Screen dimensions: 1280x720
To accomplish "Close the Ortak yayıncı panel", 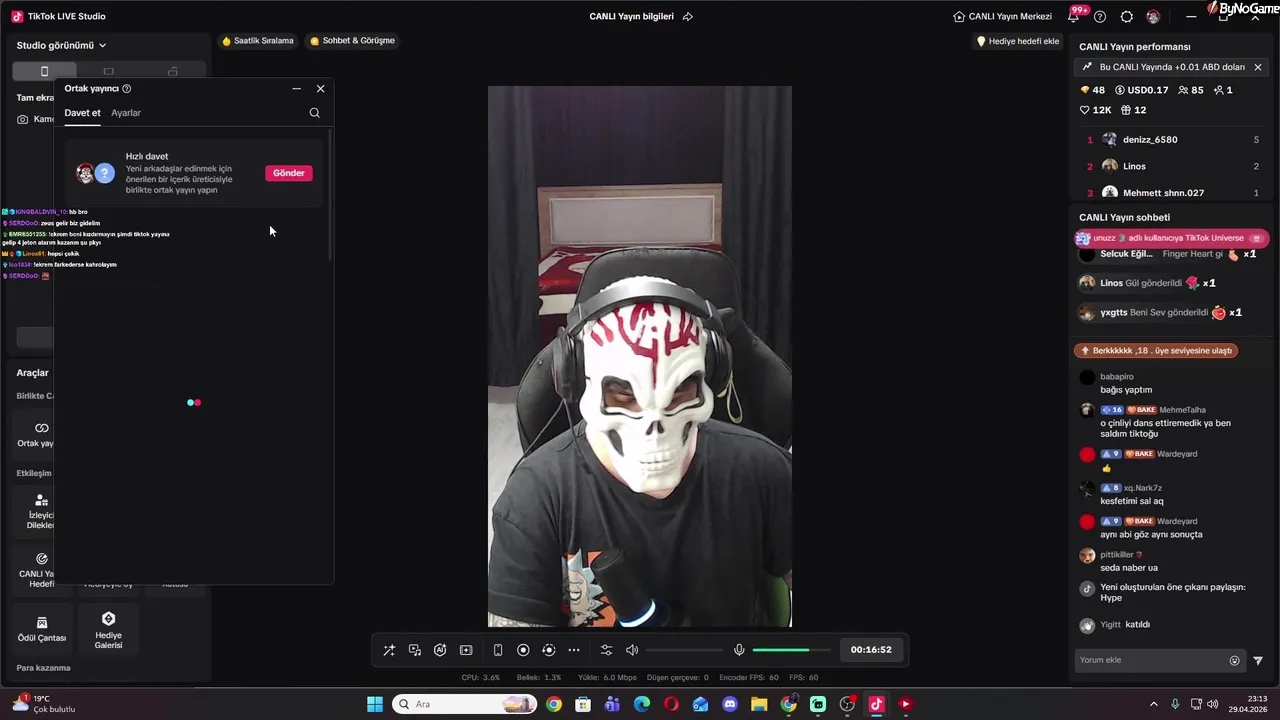I will (x=320, y=89).
